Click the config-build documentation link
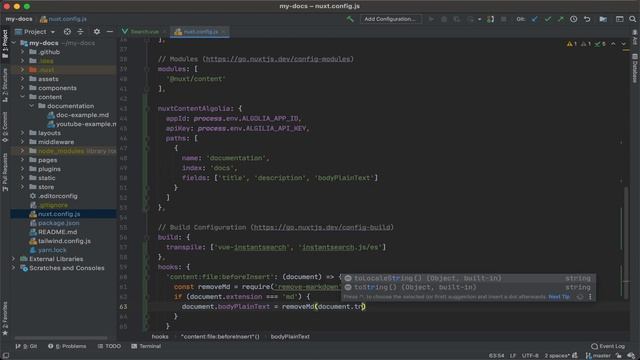 coord(322,227)
